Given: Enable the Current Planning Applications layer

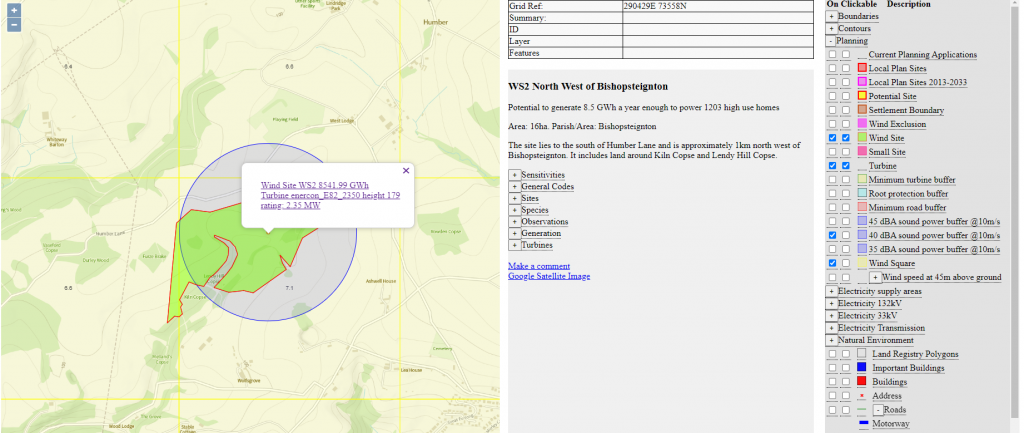Looking at the screenshot, I should (x=832, y=55).
